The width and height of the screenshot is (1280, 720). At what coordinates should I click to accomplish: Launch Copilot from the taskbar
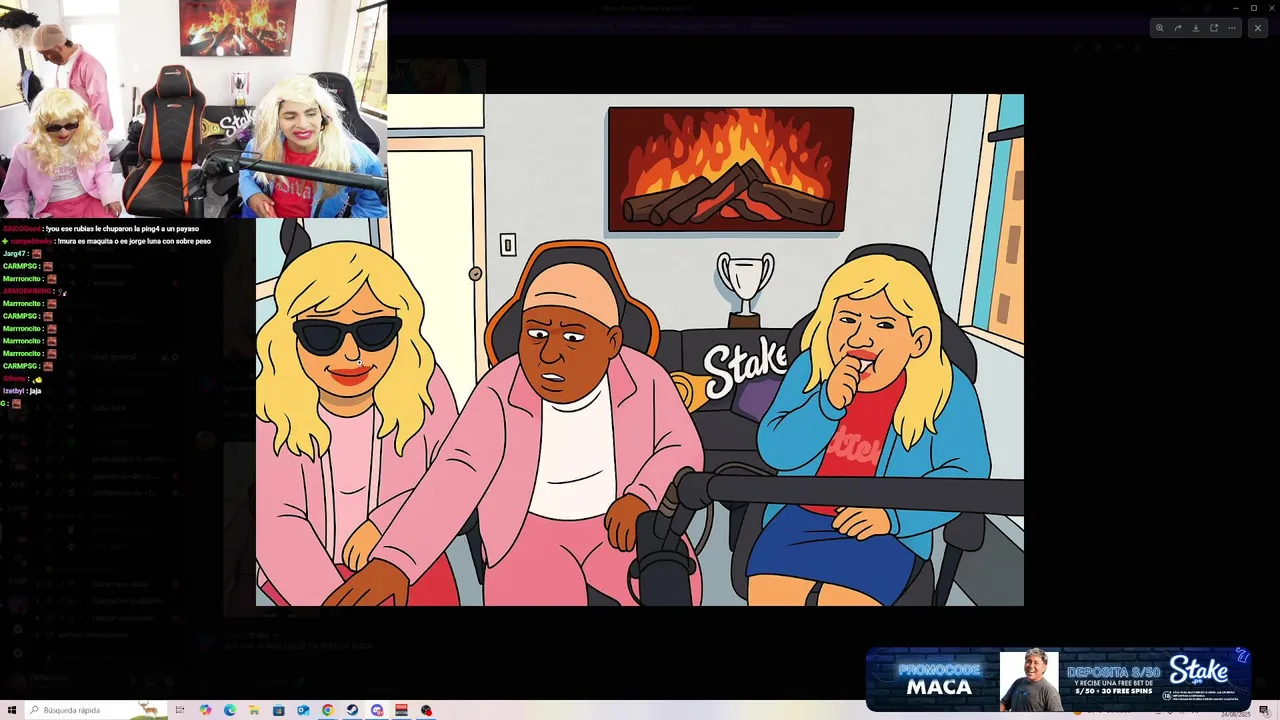[x=205, y=710]
